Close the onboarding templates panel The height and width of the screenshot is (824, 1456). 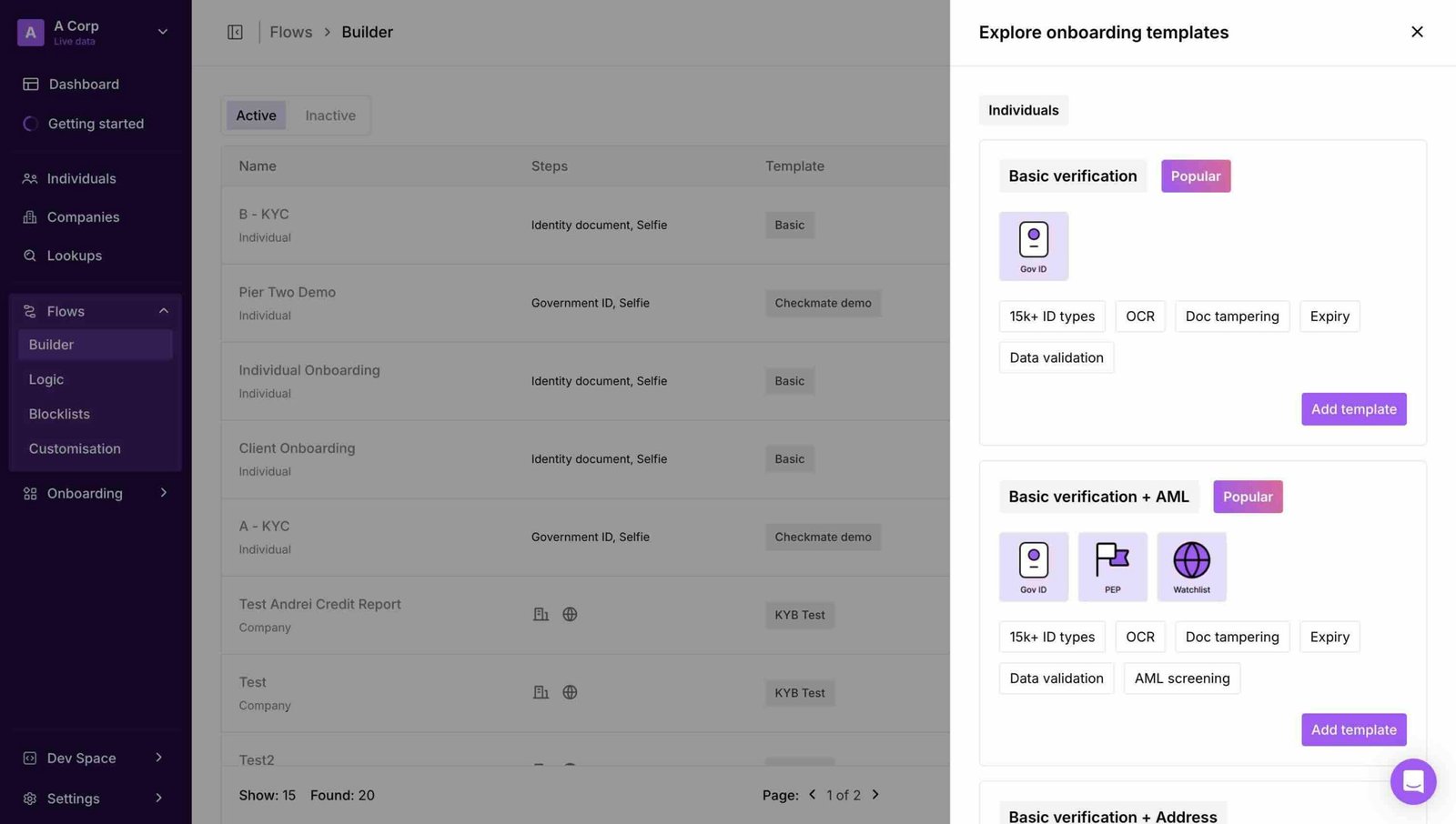(1417, 32)
